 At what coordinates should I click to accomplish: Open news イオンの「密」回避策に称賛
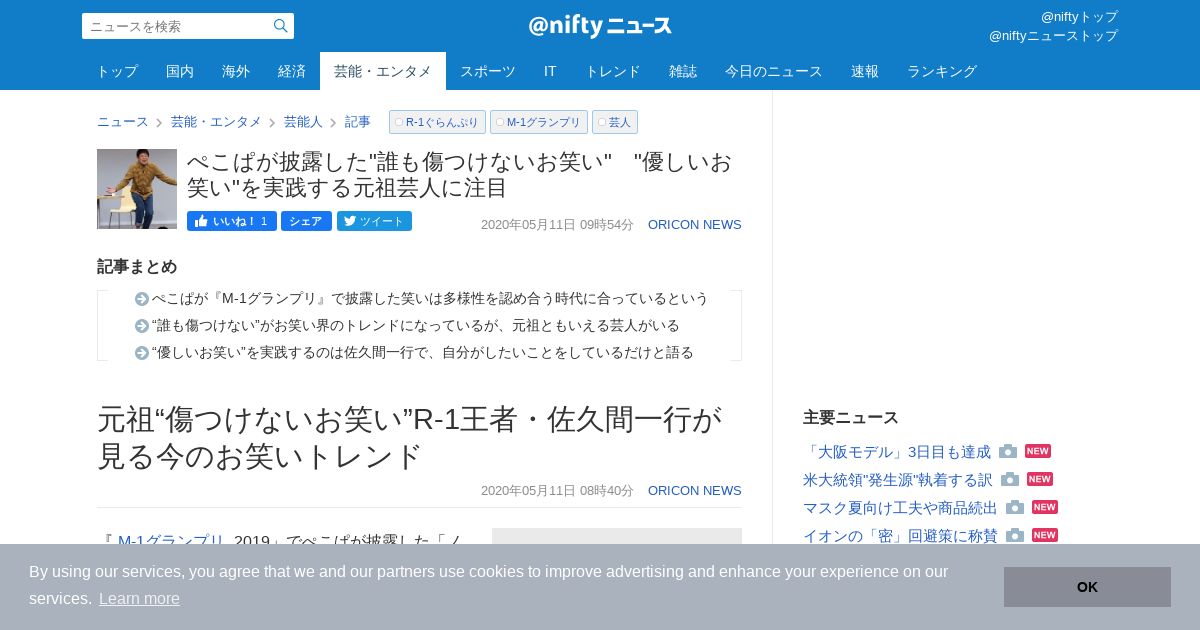[900, 536]
